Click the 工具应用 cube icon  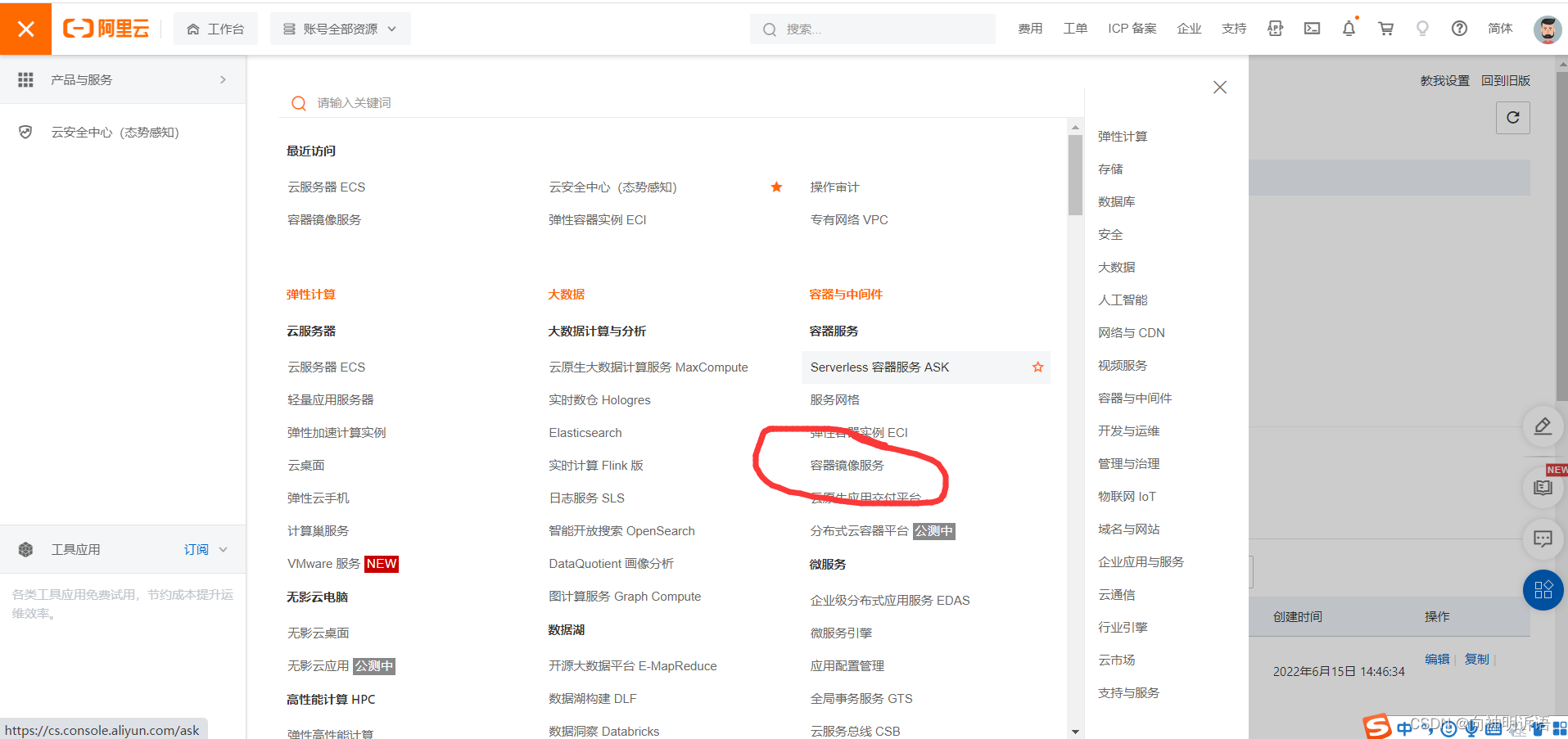[25, 549]
